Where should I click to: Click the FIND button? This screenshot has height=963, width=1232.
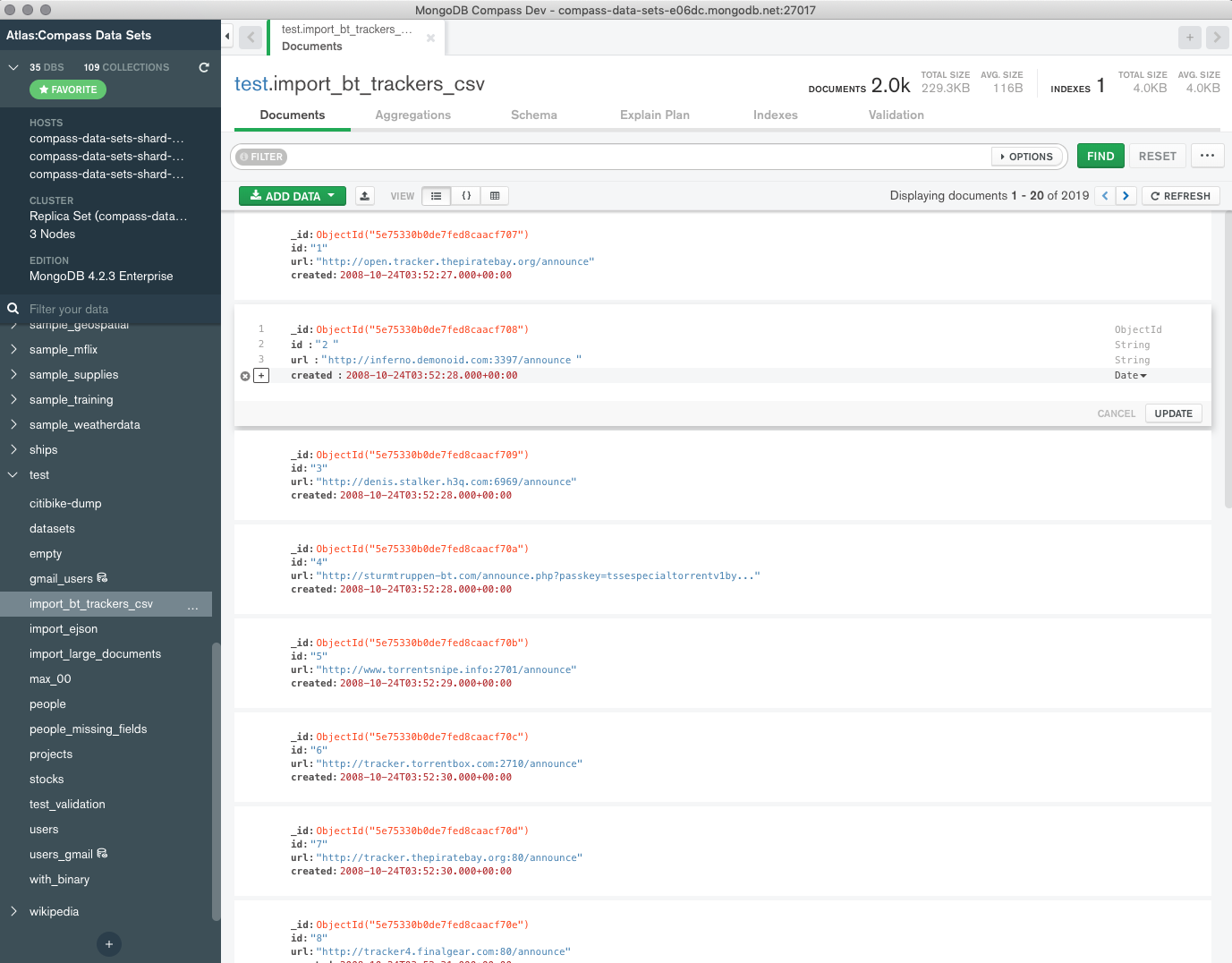(1100, 156)
